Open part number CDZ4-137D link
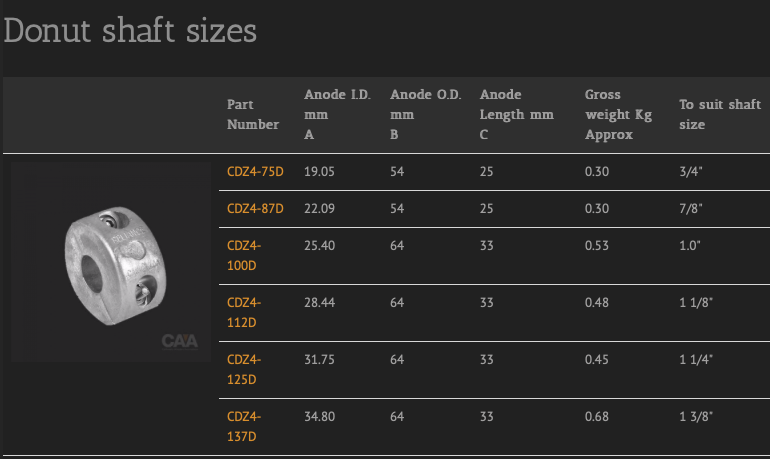 point(244,426)
